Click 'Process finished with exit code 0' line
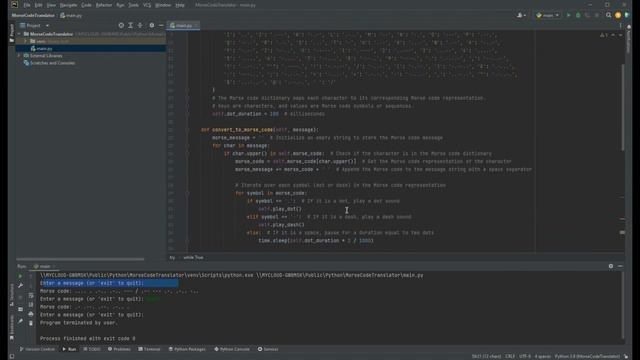 pos(87,339)
